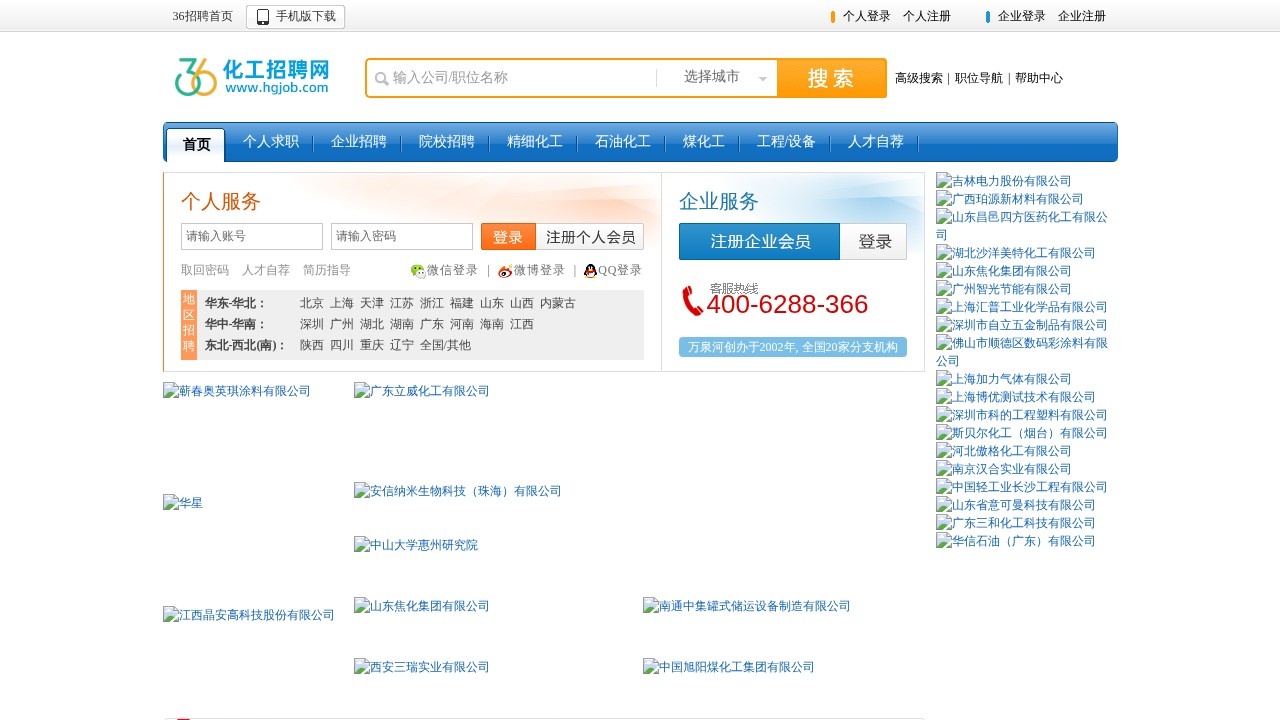Click the 化工招聘网 site logo
1280x720 pixels.
point(251,77)
